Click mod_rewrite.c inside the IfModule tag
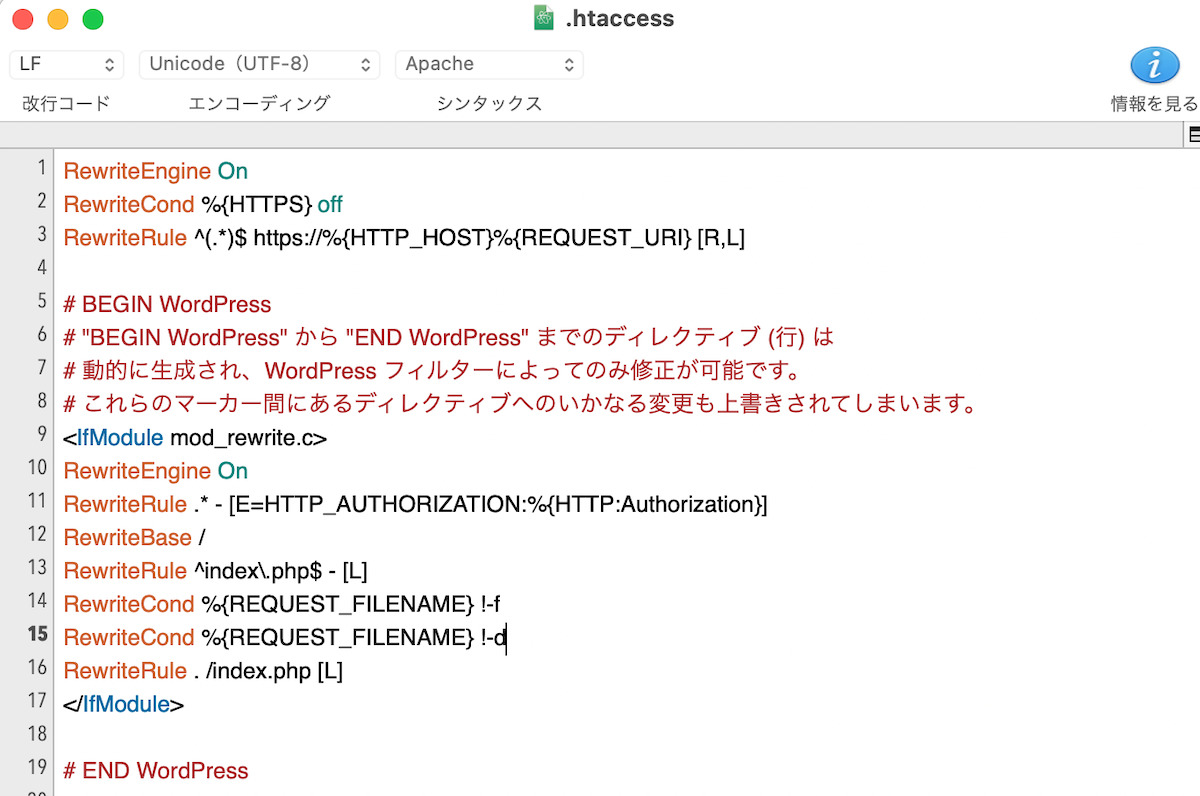The width and height of the screenshot is (1200, 796). (246, 437)
